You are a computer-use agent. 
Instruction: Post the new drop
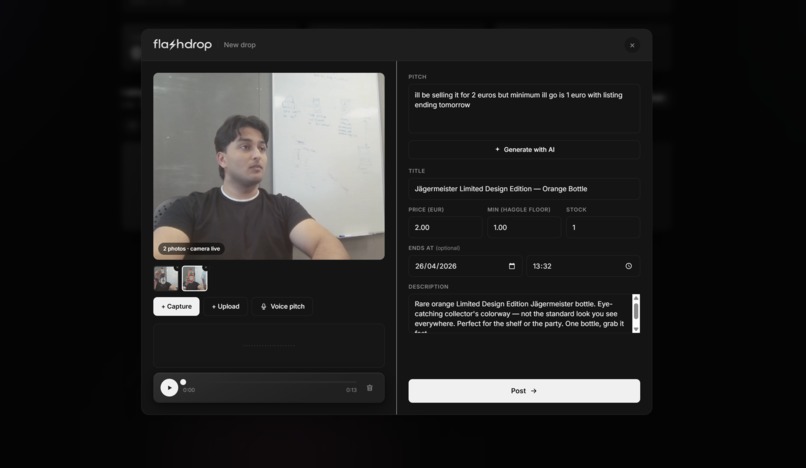click(x=524, y=391)
